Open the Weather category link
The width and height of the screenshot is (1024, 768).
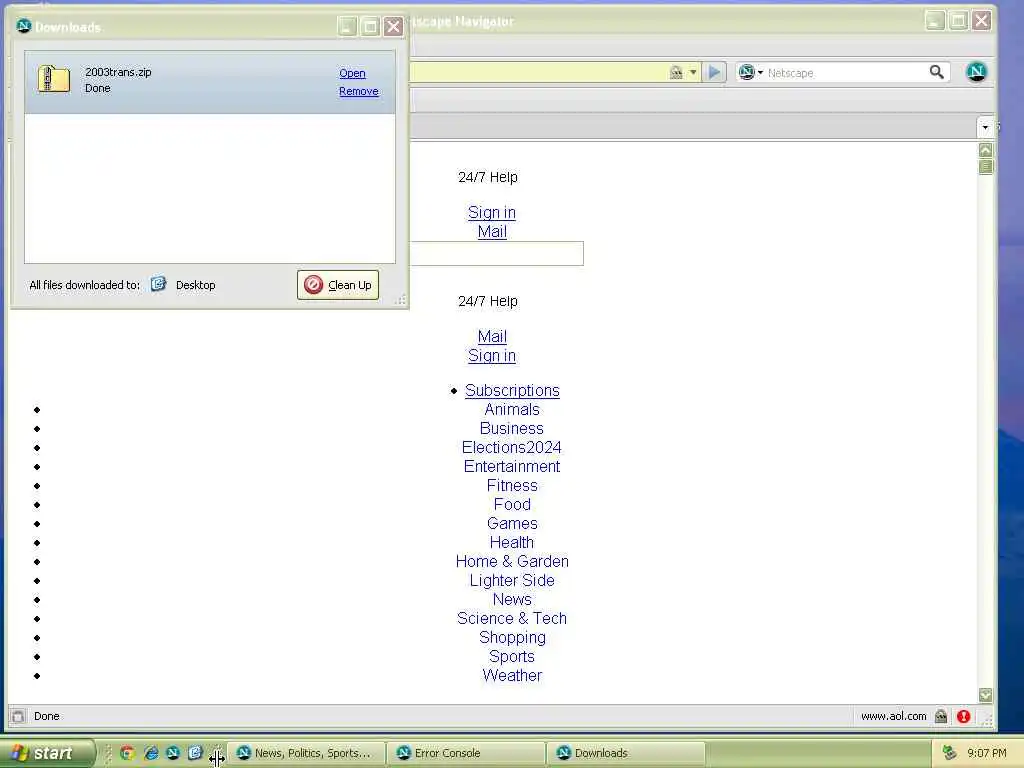[512, 675]
